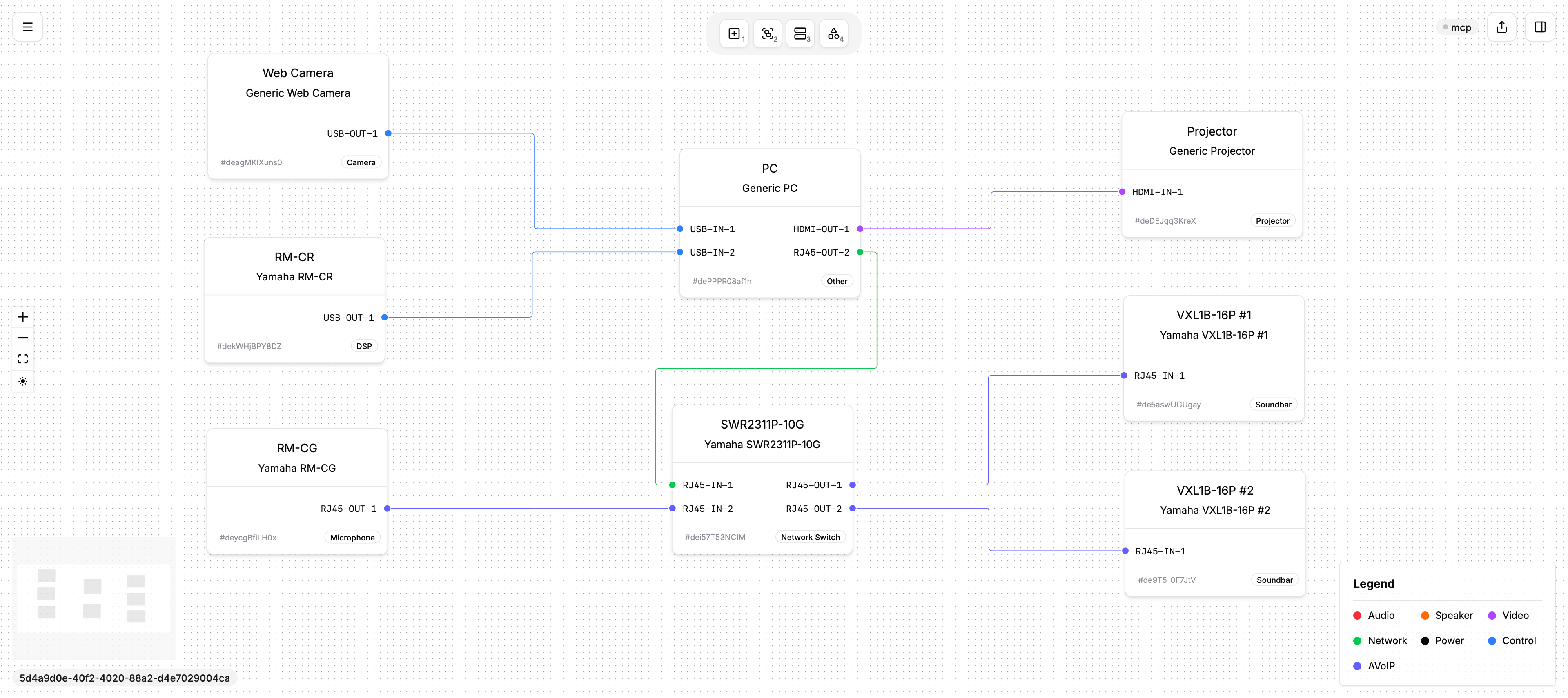This screenshot has width=1568, height=698.
Task: Click the AVoIP legend color dot
Action: (1357, 666)
